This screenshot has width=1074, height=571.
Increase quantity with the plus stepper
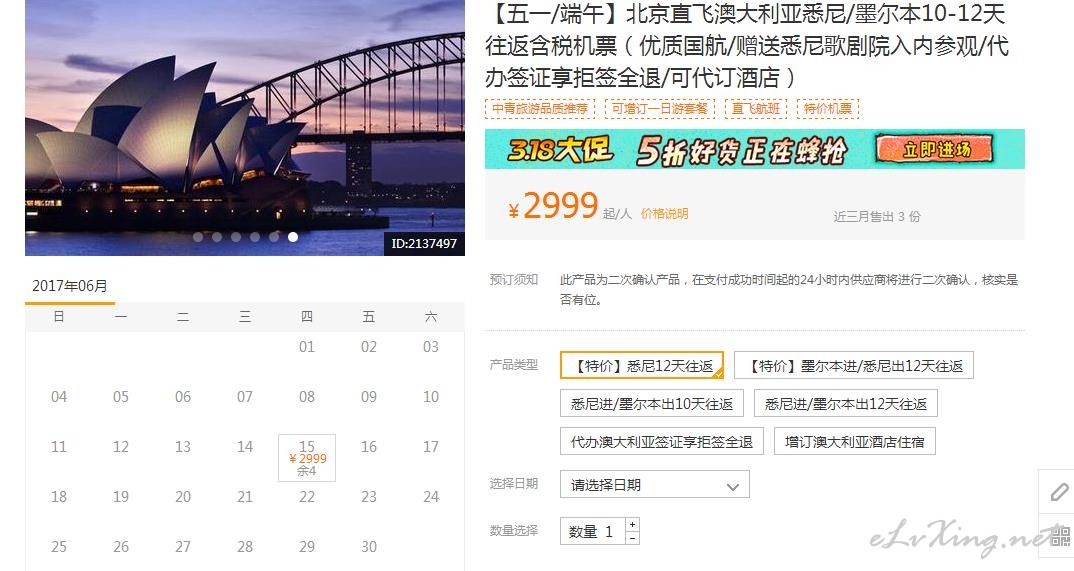coord(632,524)
